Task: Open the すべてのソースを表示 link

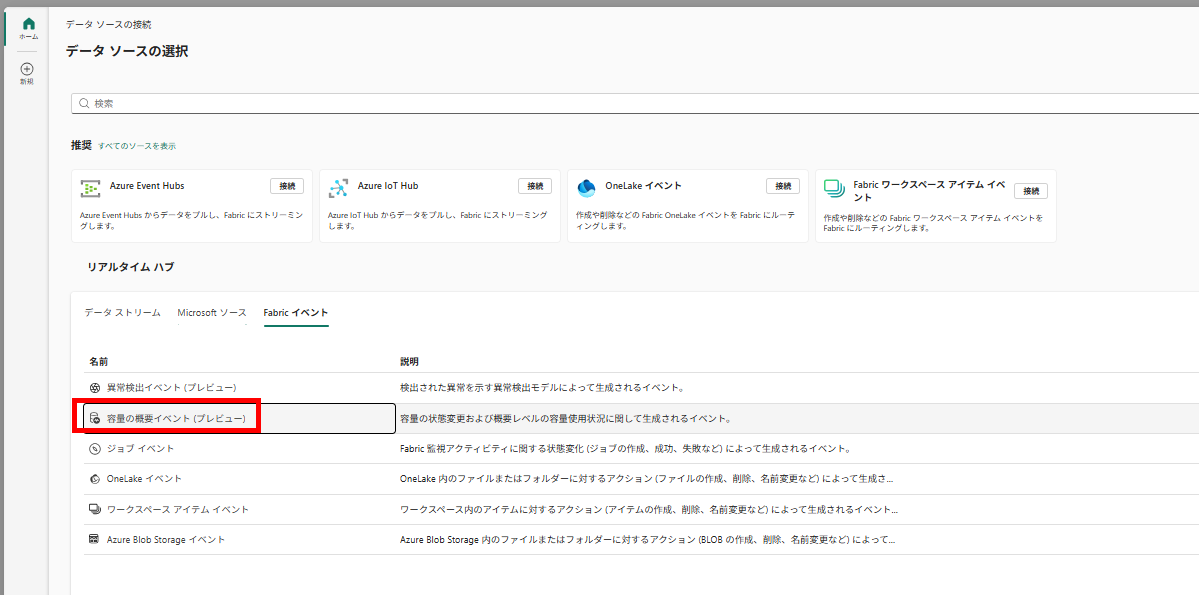Action: 137,146
